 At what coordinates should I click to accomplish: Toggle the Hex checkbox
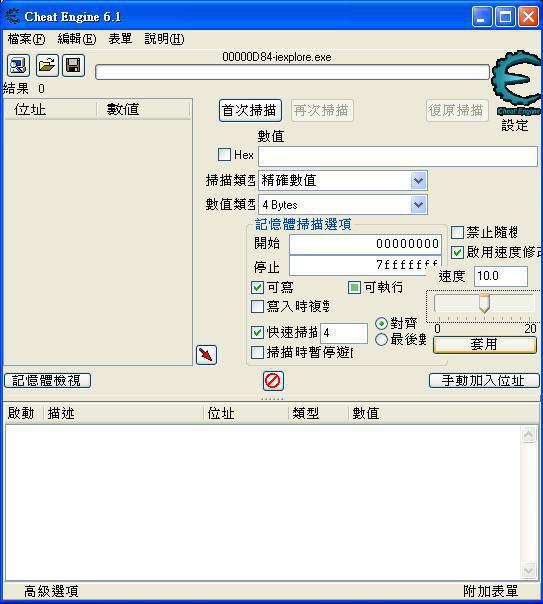point(224,155)
